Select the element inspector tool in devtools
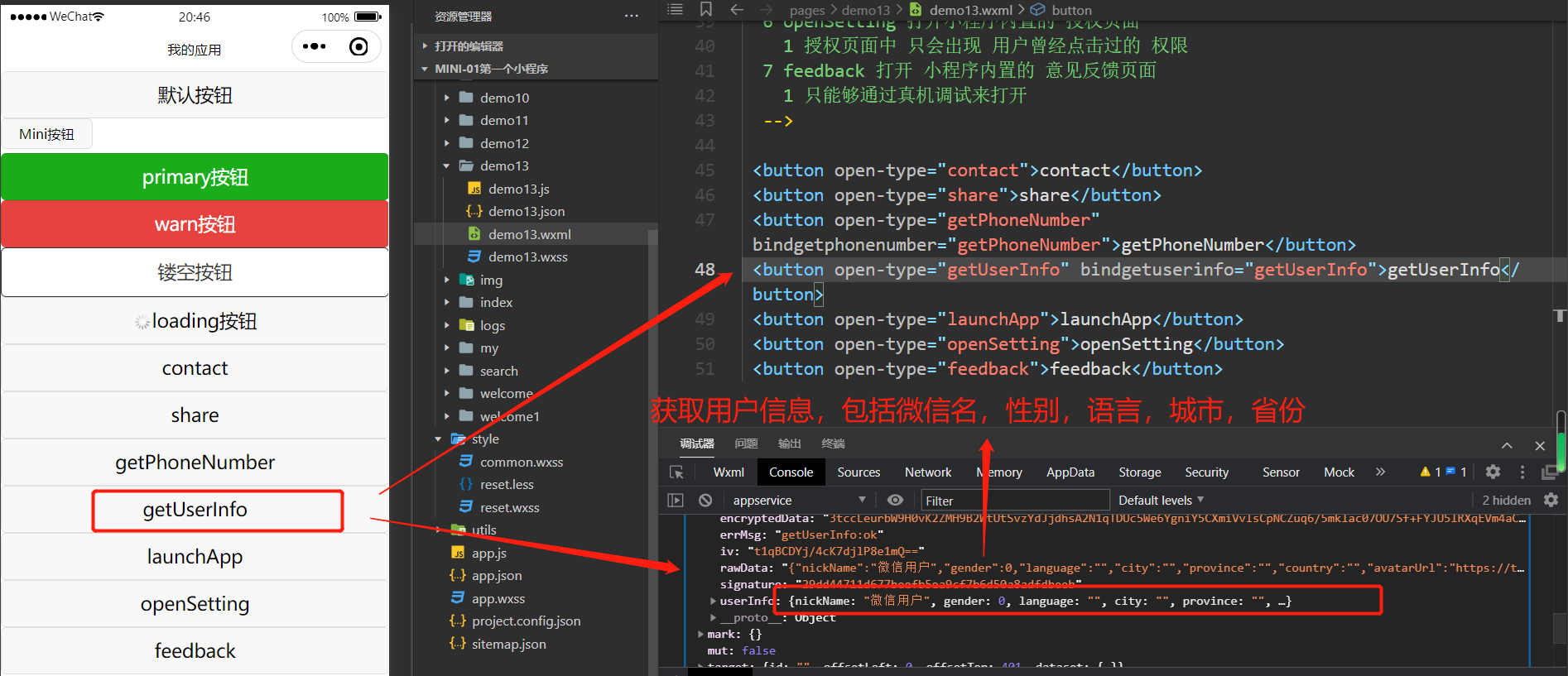1568x676 pixels. 676,472
